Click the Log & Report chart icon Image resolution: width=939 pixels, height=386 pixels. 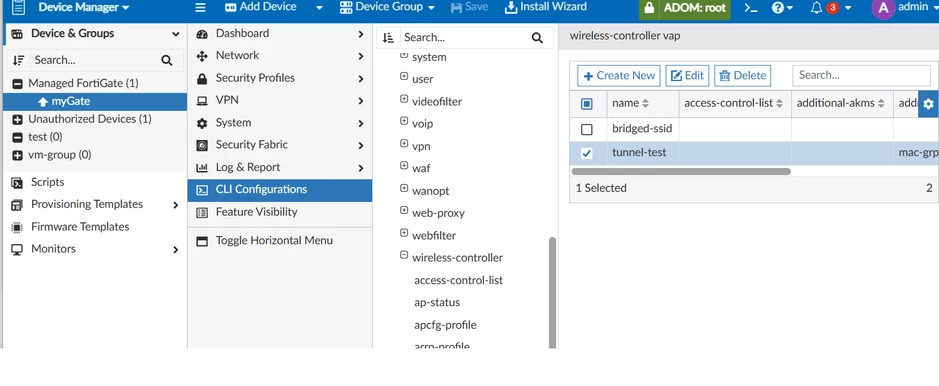pos(202,168)
